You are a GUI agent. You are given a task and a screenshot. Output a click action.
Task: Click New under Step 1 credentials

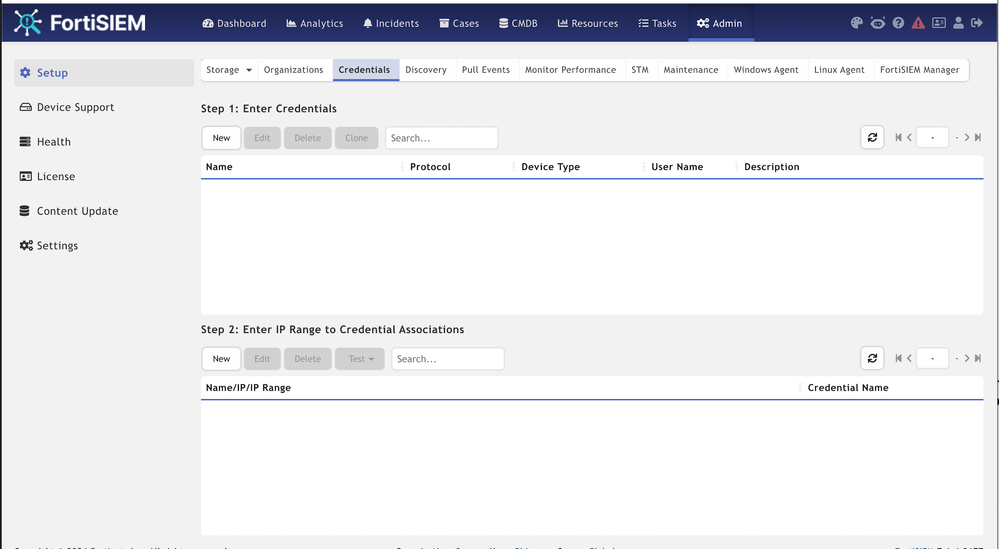click(221, 138)
